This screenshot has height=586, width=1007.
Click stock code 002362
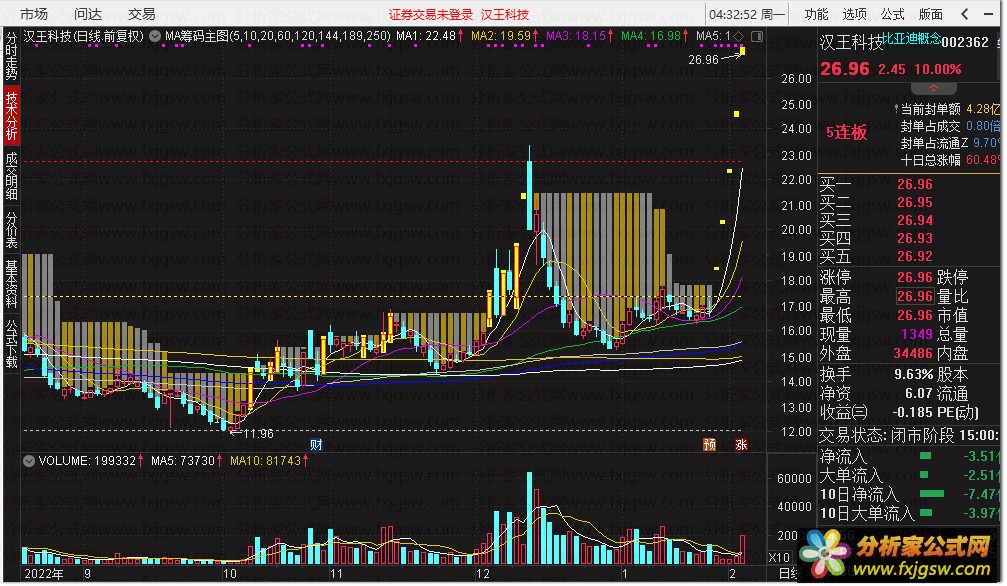pyautogui.click(x=965, y=42)
